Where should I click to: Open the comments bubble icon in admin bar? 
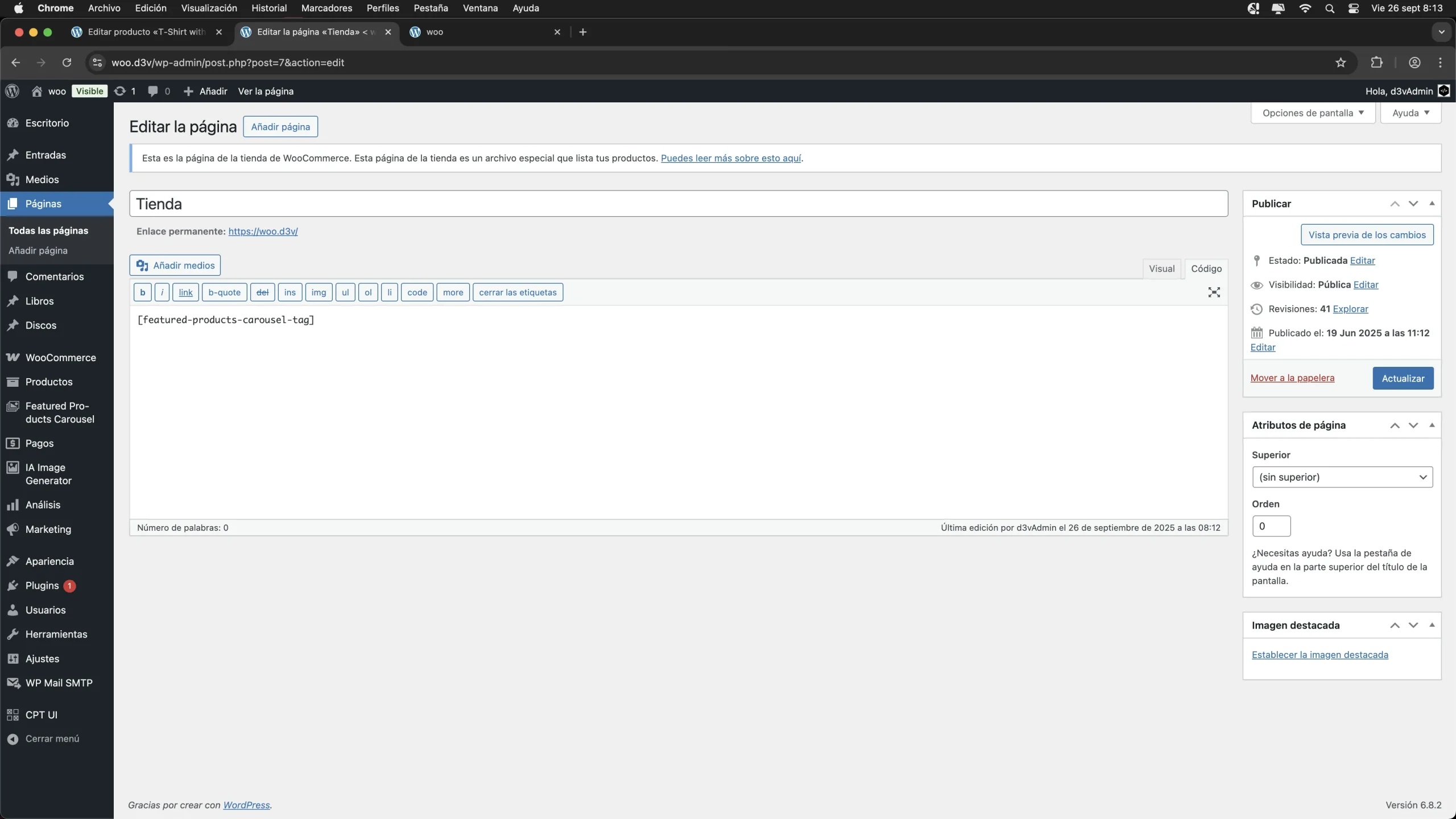(159, 91)
